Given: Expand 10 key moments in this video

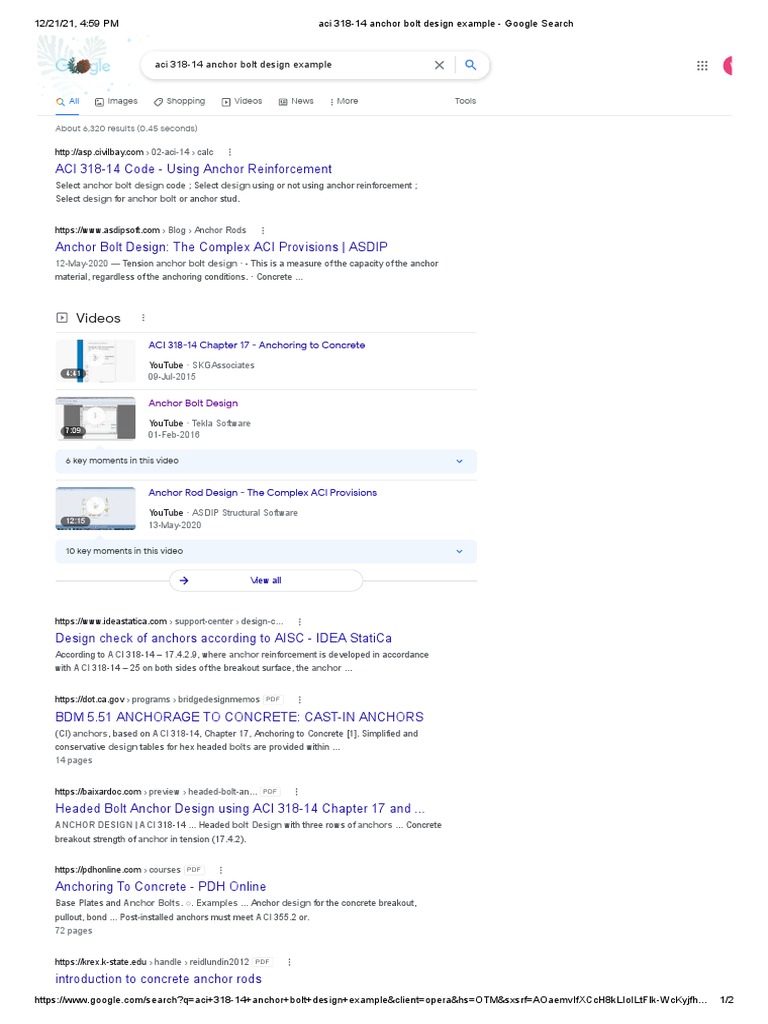Looking at the screenshot, I should tap(266, 551).
